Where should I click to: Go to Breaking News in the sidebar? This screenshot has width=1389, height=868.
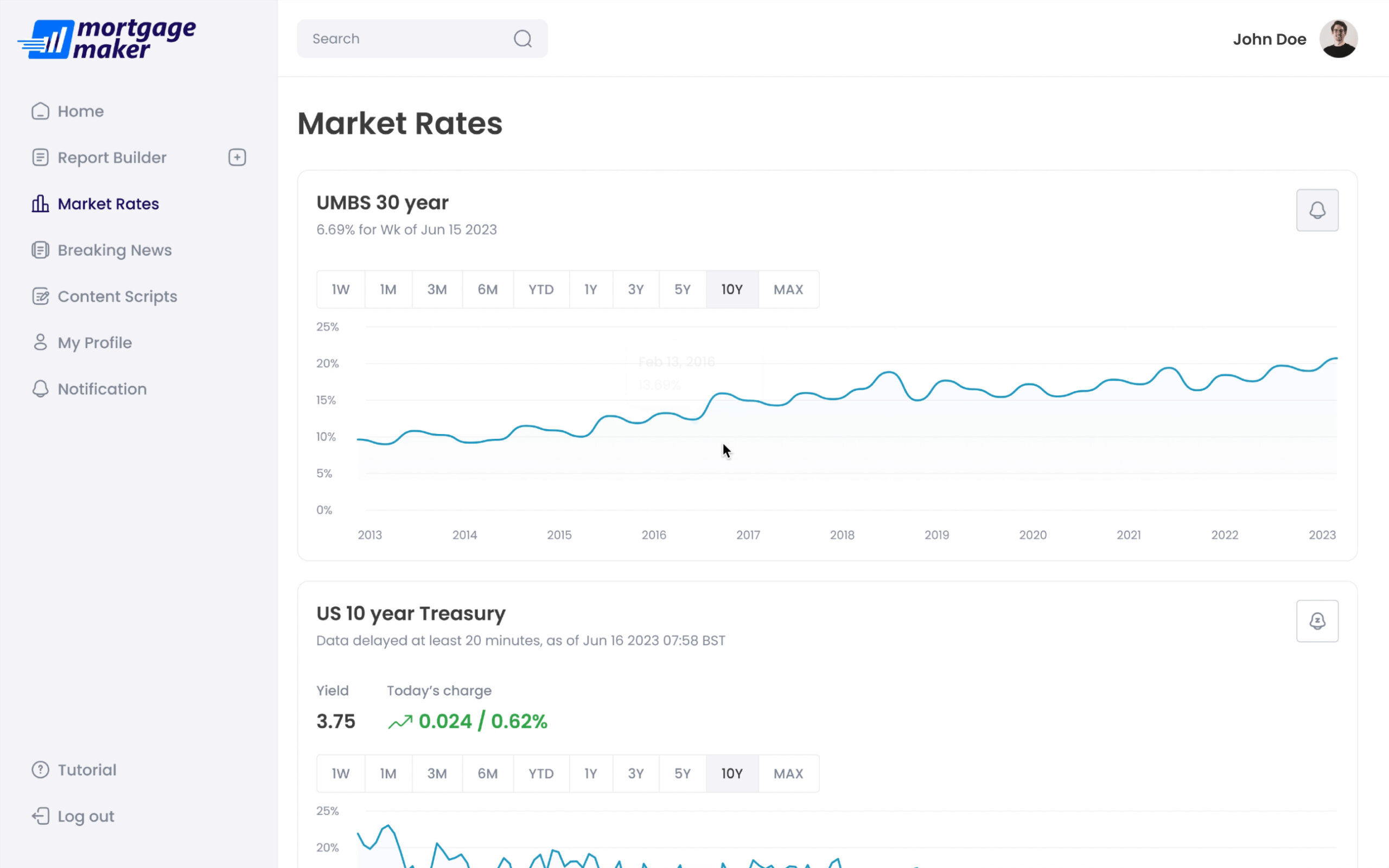[x=114, y=250]
